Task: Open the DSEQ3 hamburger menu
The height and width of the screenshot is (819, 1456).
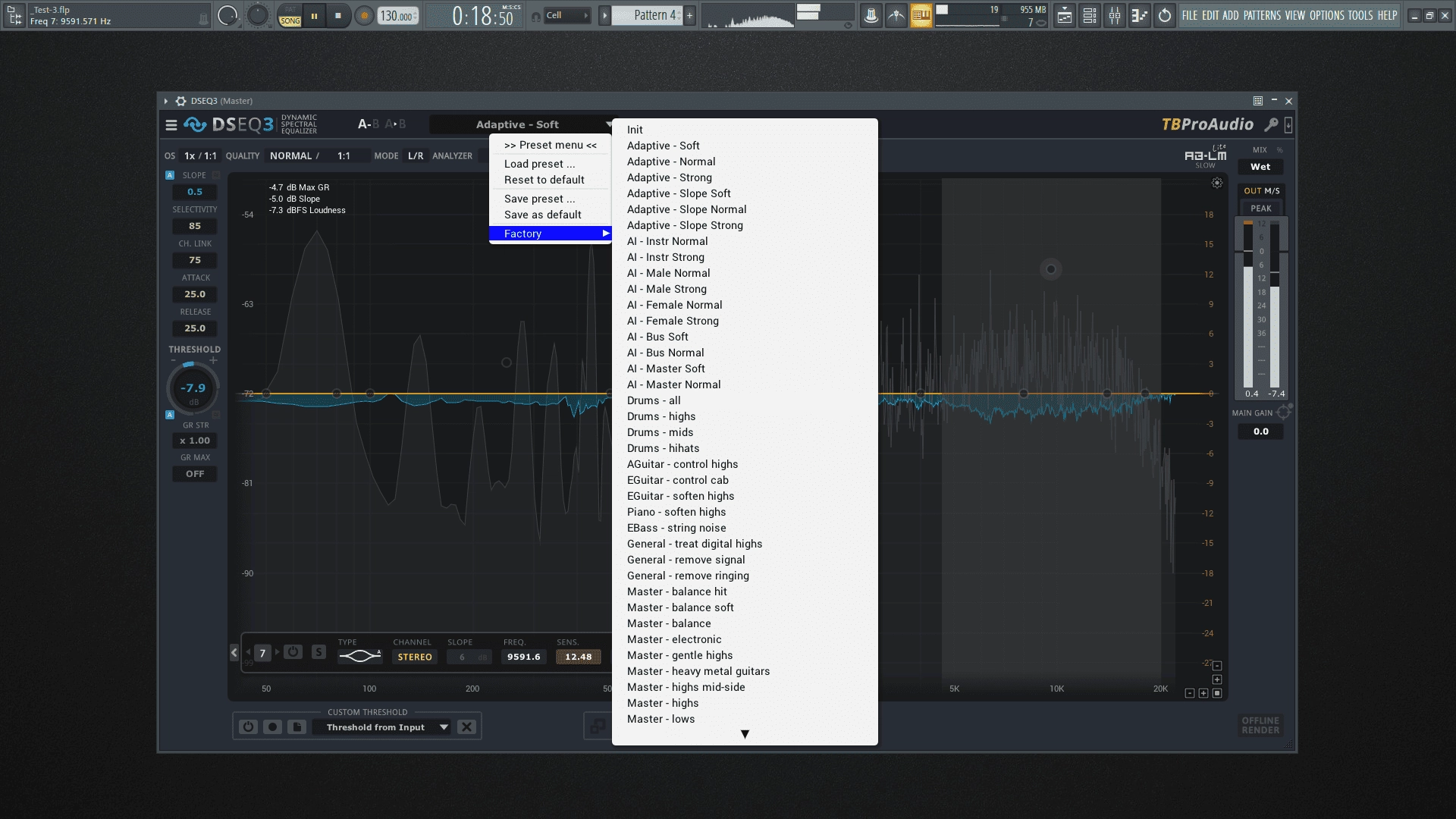Action: point(171,125)
